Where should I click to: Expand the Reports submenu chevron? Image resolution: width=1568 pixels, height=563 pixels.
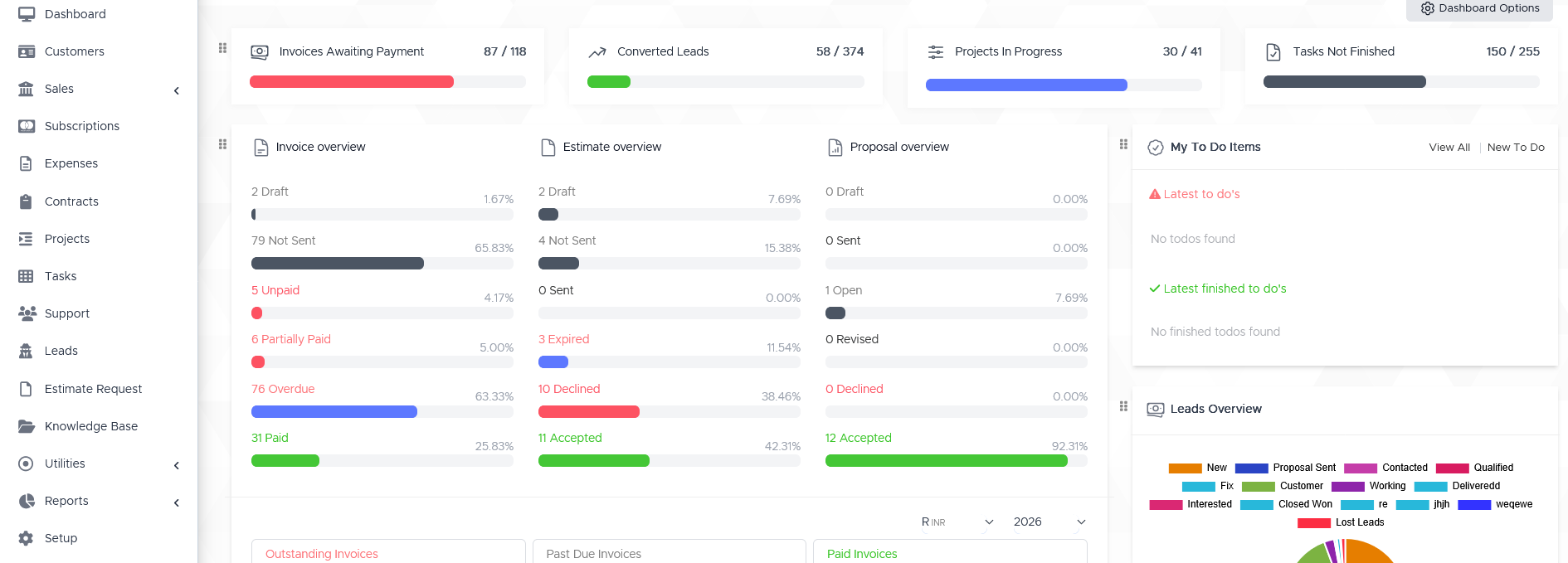point(177,502)
